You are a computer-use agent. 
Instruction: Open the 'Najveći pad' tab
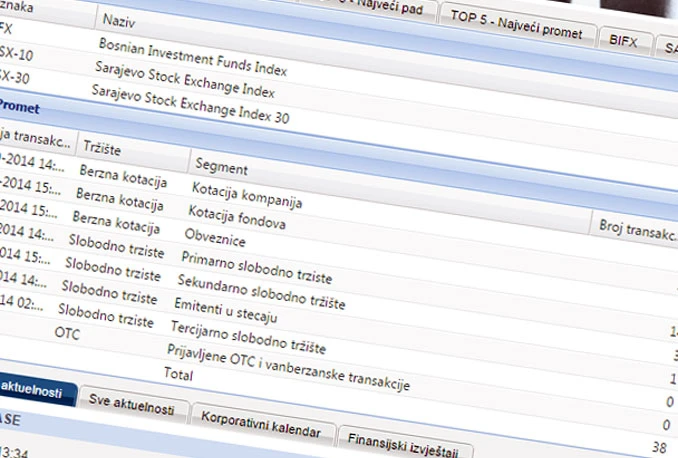pos(389,6)
